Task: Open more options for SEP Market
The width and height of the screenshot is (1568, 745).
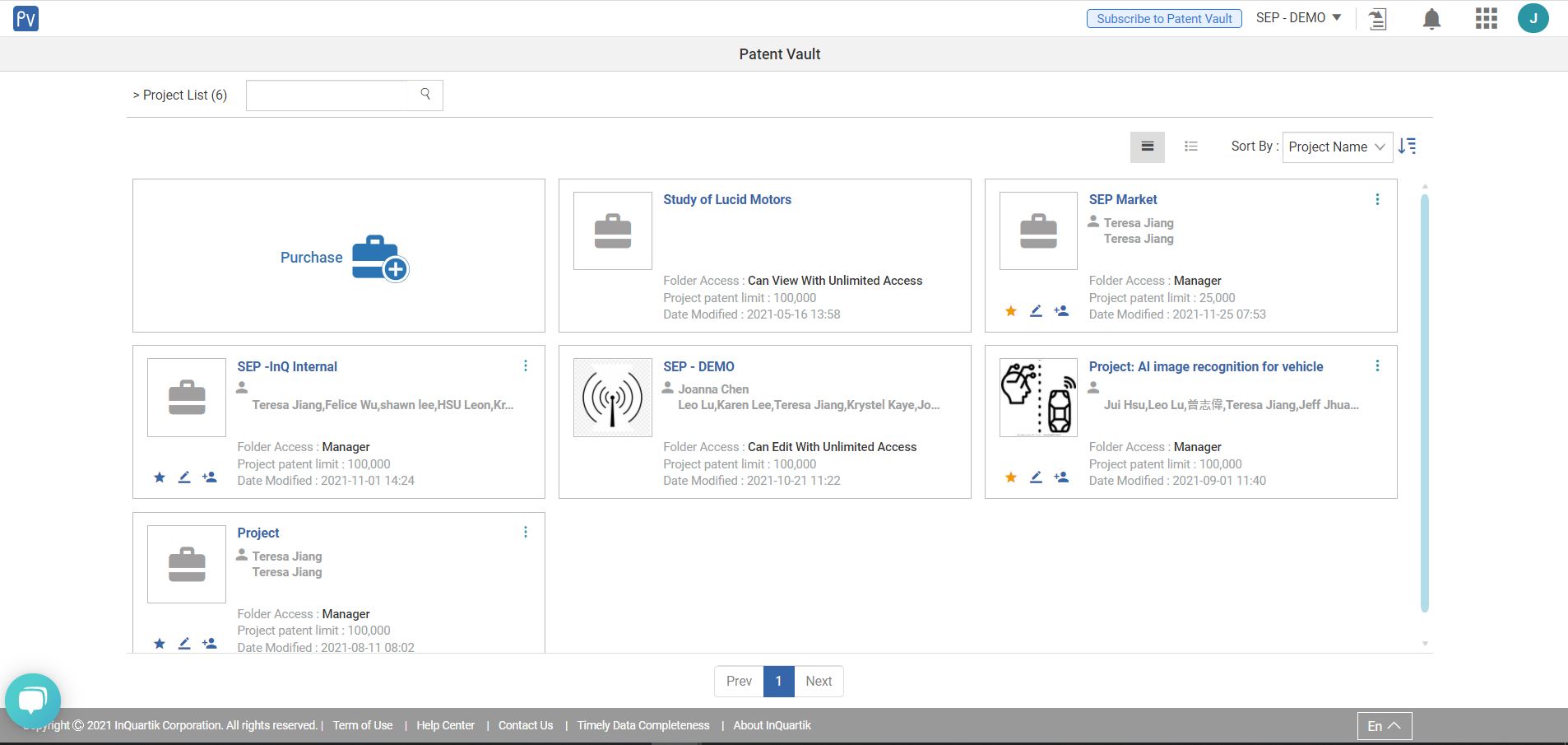Action: [x=1377, y=199]
